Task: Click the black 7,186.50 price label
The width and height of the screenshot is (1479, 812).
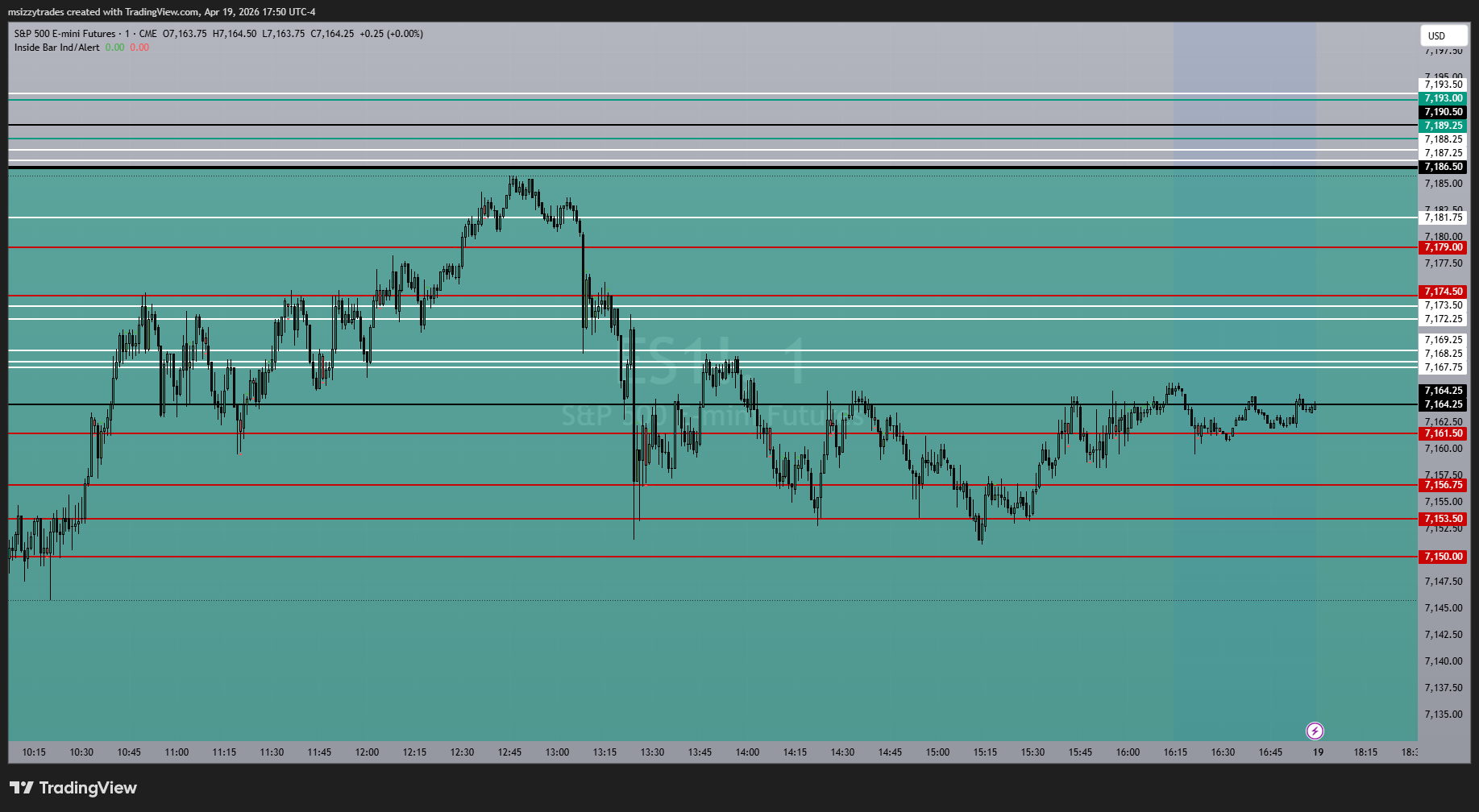Action: [1443, 167]
